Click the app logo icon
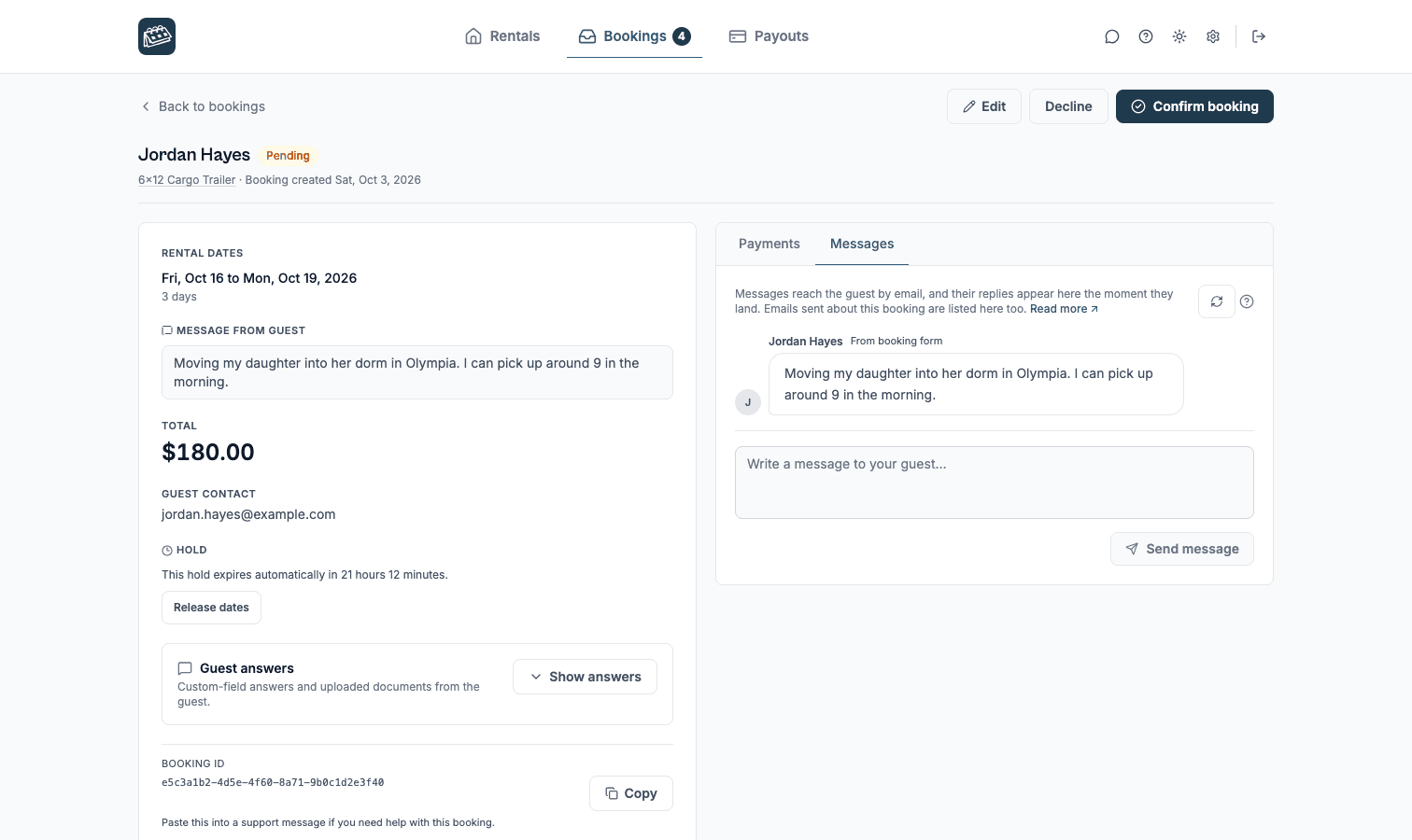Image resolution: width=1412 pixels, height=840 pixels. (157, 36)
